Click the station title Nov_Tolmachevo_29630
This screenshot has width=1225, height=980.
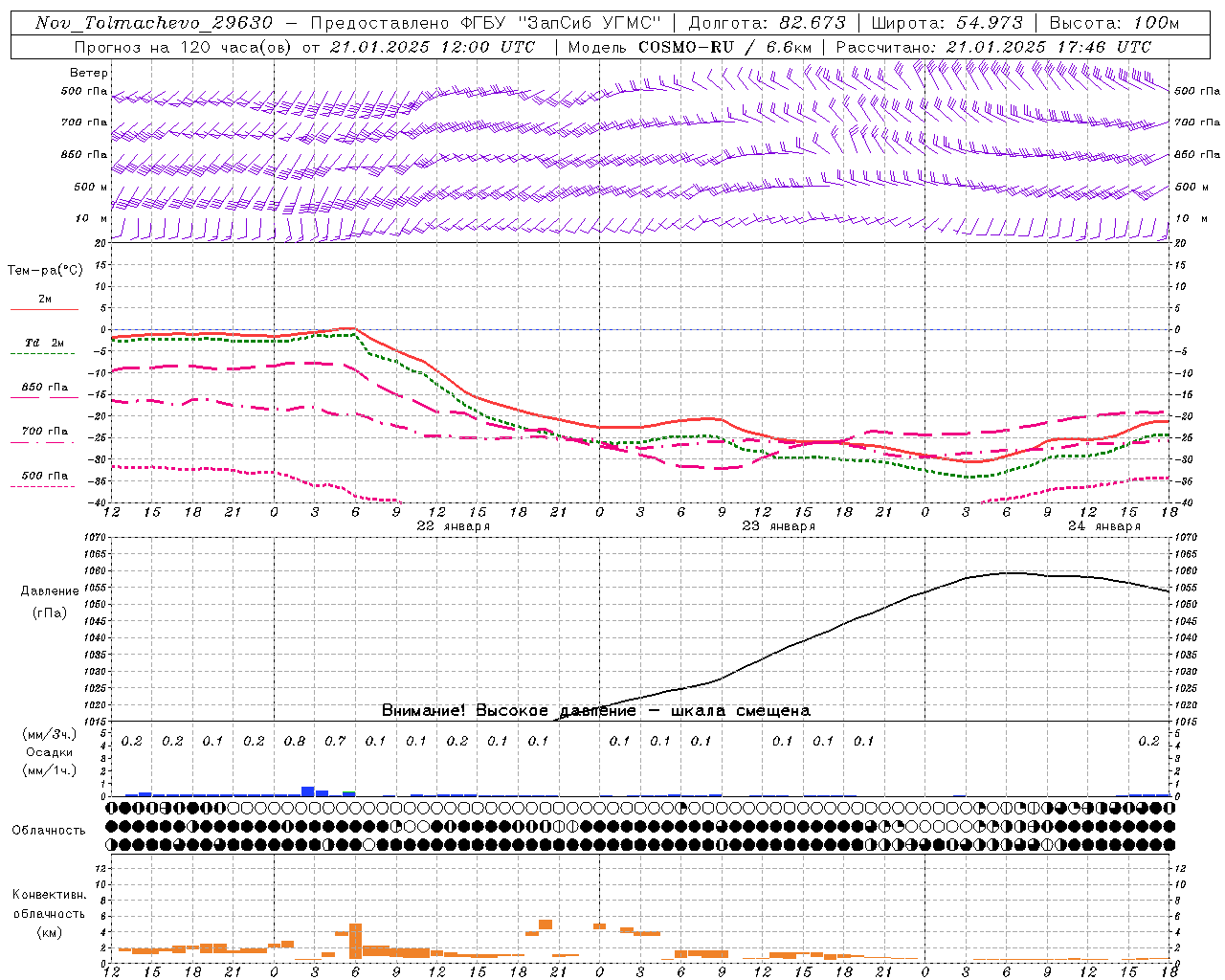(x=153, y=23)
